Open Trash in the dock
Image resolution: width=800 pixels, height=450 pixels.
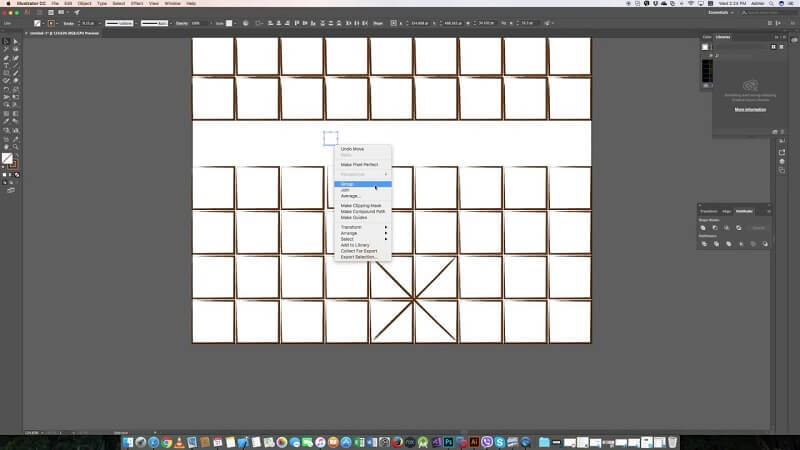[673, 442]
